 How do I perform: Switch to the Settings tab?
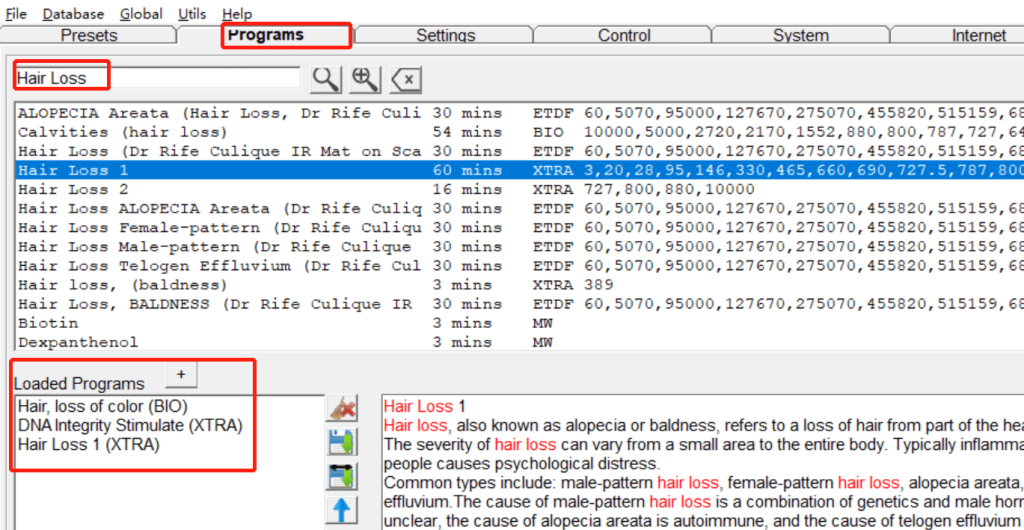point(445,36)
